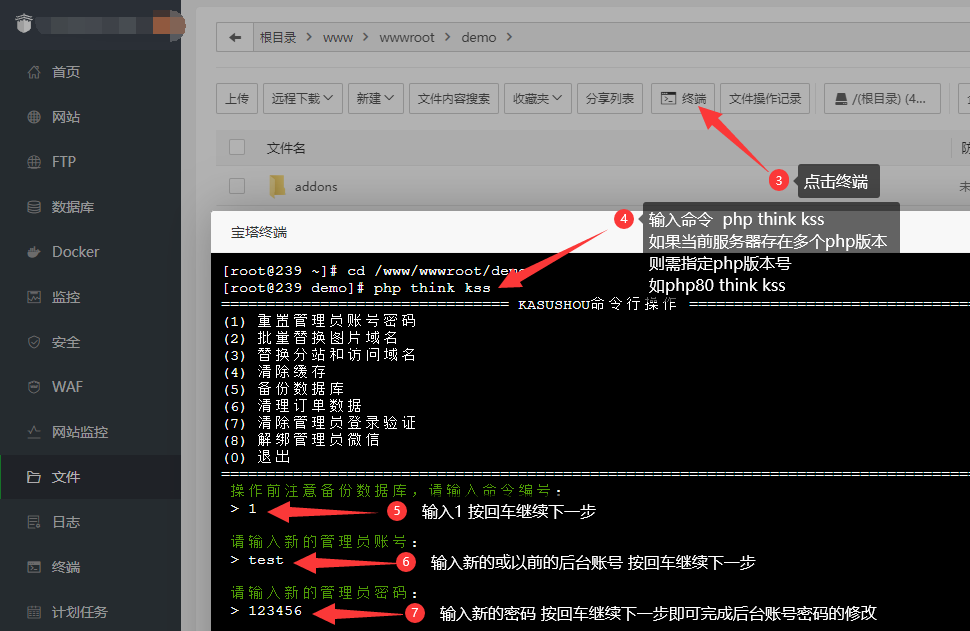Go to 网站 in sidebar

pos(90,117)
